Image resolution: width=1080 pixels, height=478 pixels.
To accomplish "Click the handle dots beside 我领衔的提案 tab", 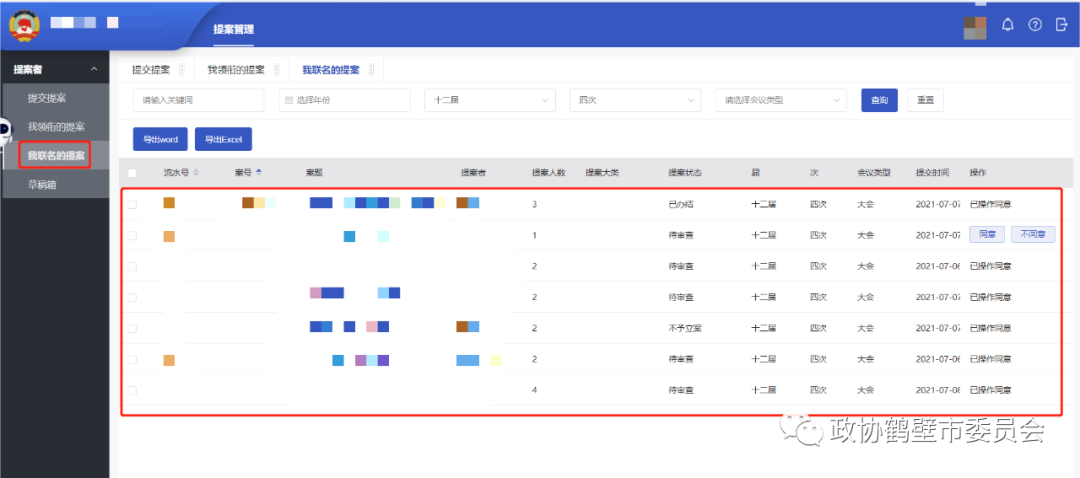I will click(x=276, y=70).
